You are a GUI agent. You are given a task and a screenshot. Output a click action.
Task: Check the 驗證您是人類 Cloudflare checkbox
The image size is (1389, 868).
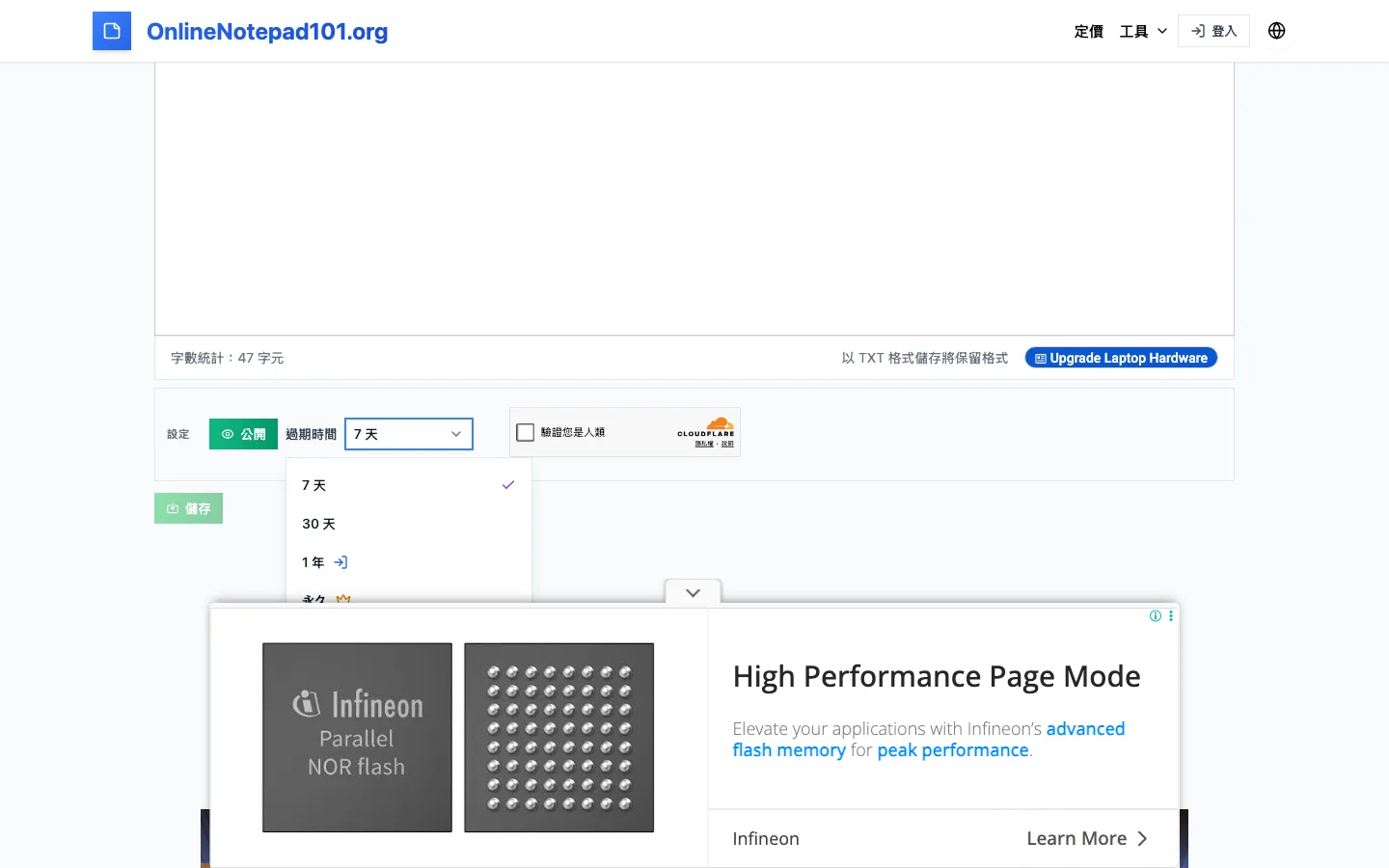526,432
